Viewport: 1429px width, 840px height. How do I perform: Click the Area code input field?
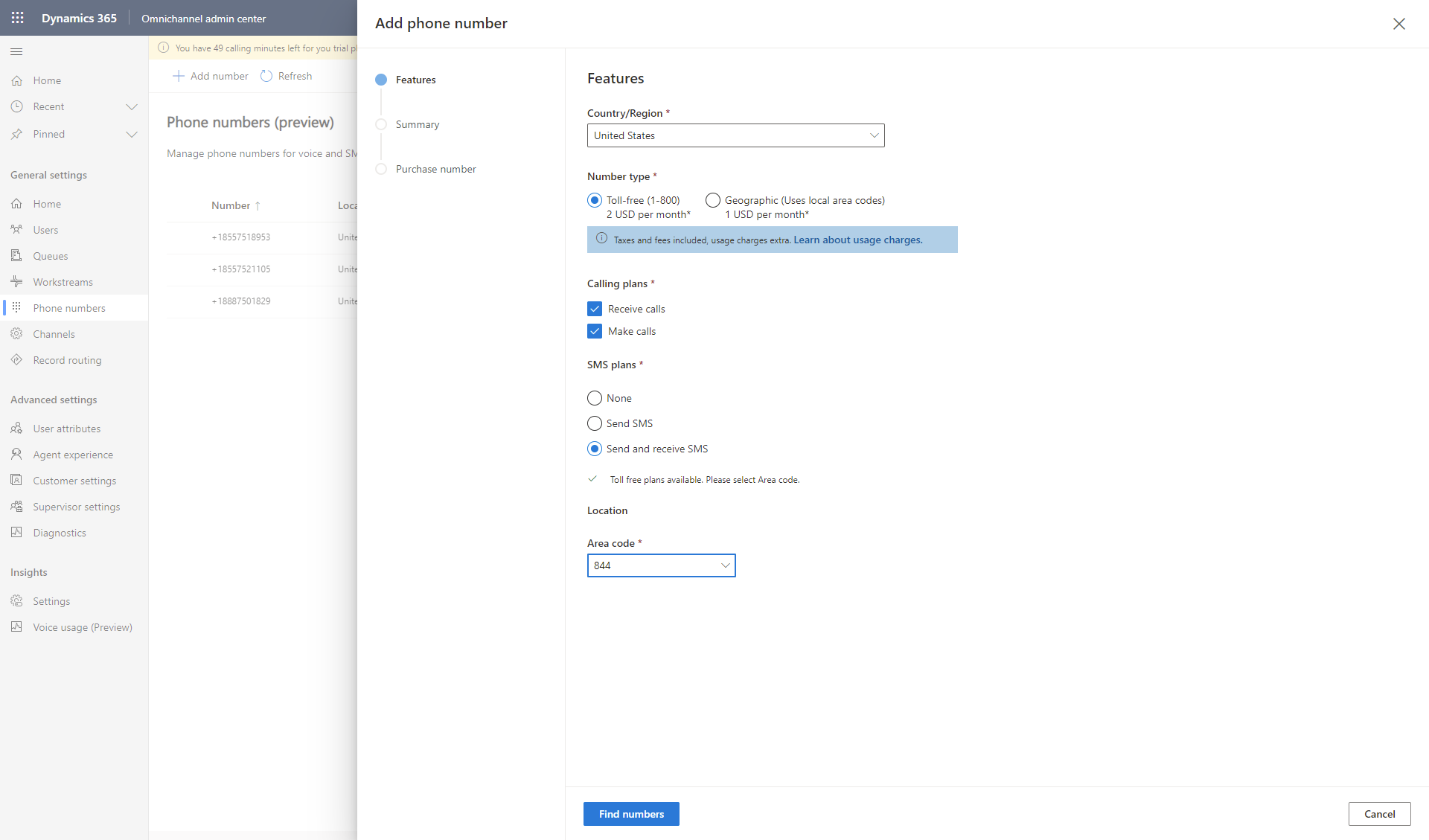tap(660, 565)
